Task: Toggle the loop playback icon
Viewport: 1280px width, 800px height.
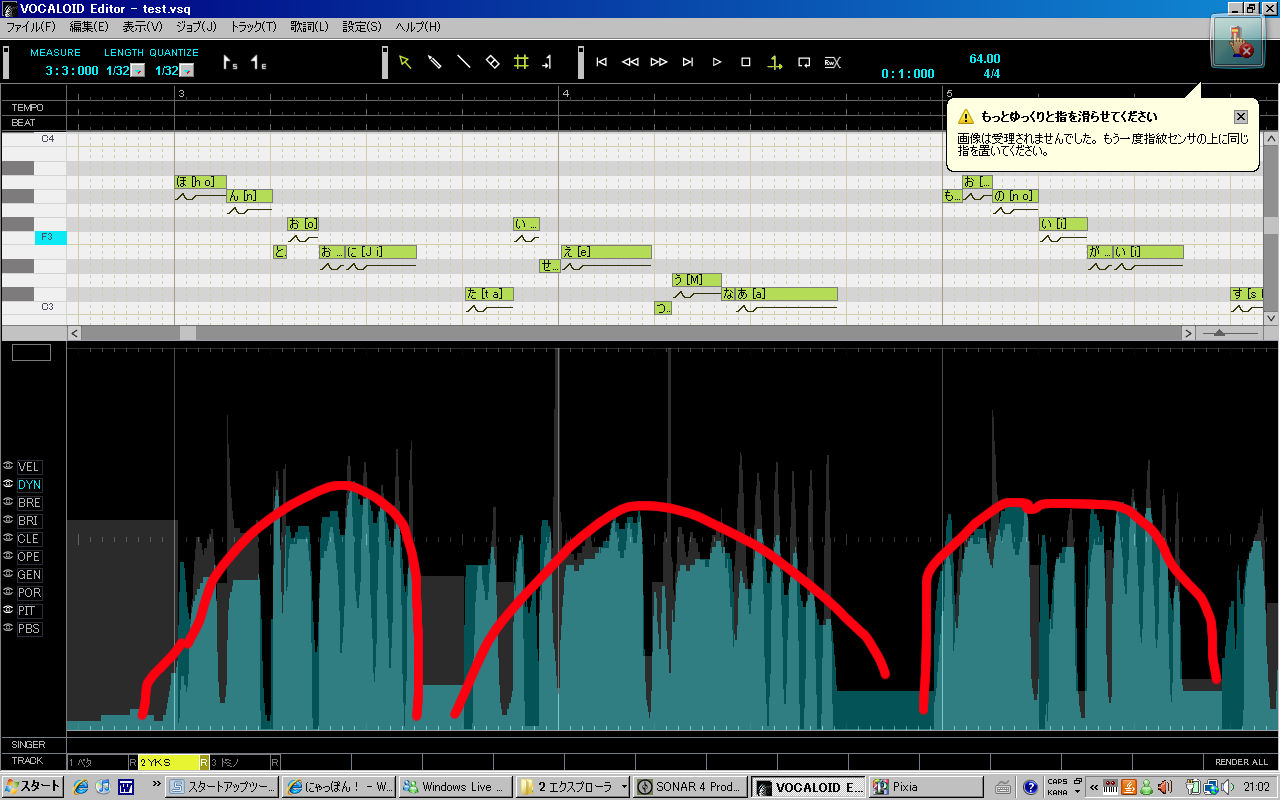Action: [x=804, y=62]
